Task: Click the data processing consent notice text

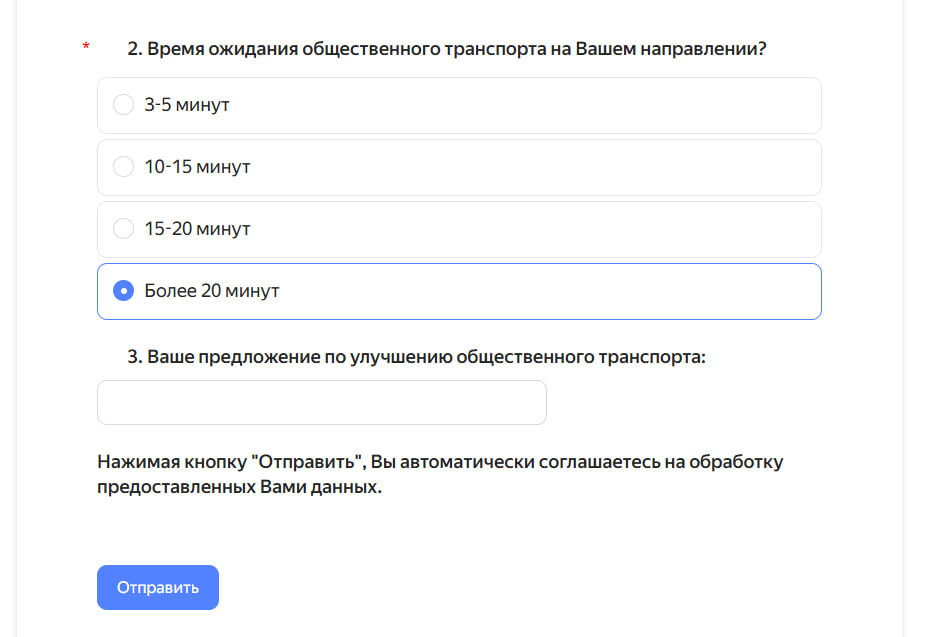Action: point(440,472)
